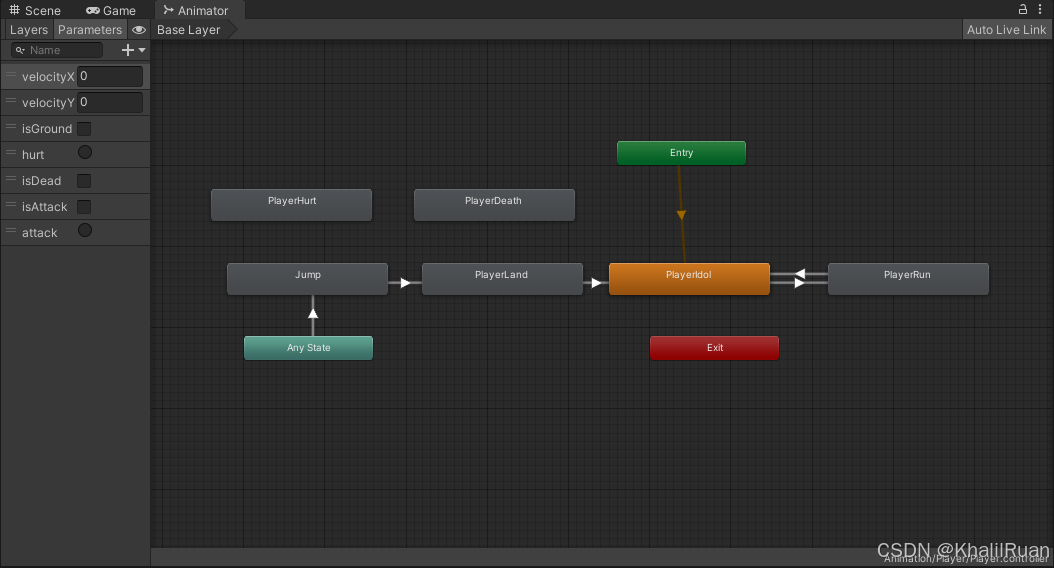Toggle the Auto Live Link button
1054x568 pixels.
point(1006,30)
